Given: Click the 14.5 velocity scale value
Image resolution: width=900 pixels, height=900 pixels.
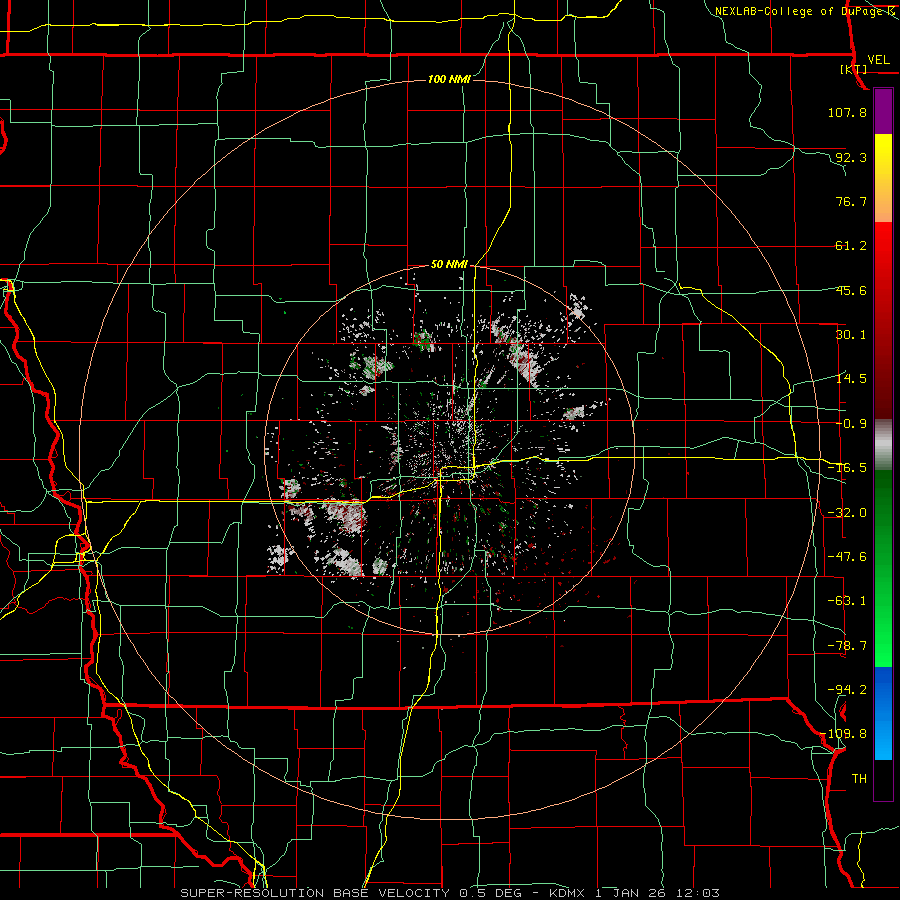Looking at the screenshot, I should coord(851,379).
